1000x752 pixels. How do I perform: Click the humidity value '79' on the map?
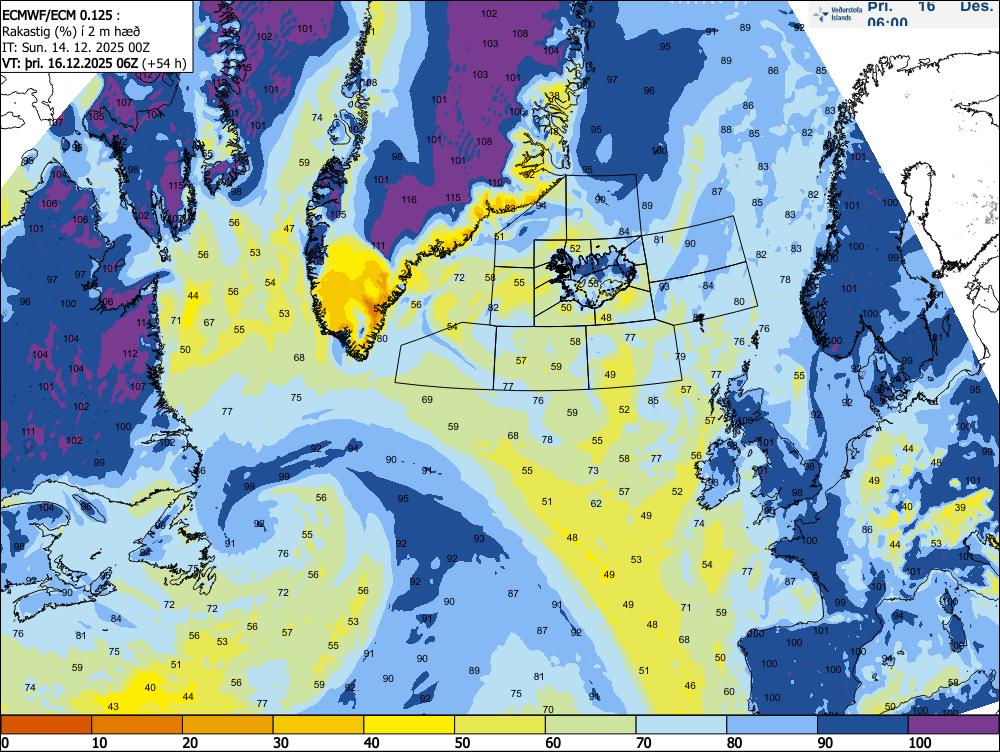[680, 356]
